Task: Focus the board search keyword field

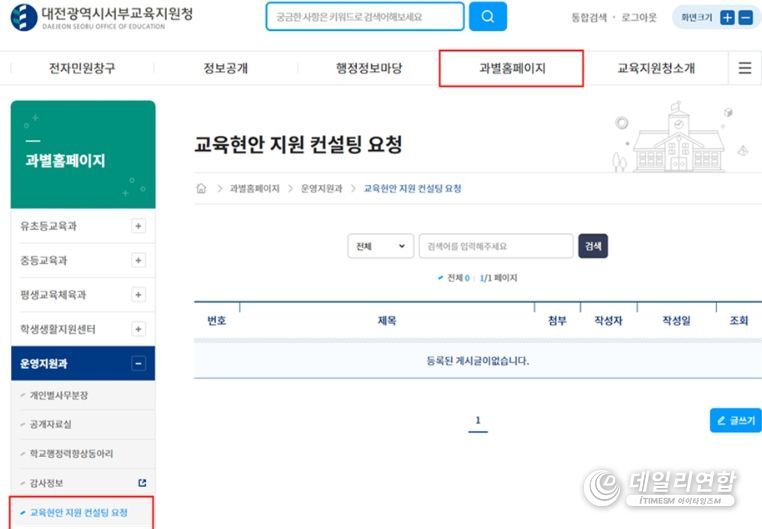Action: coord(495,246)
